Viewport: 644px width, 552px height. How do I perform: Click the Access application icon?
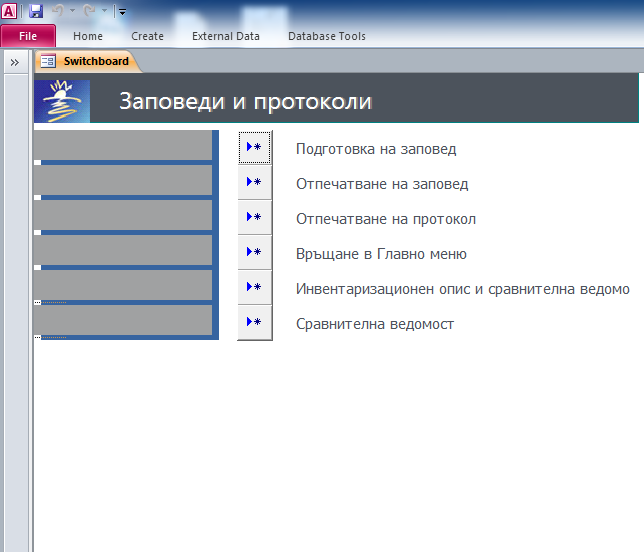coord(9,11)
